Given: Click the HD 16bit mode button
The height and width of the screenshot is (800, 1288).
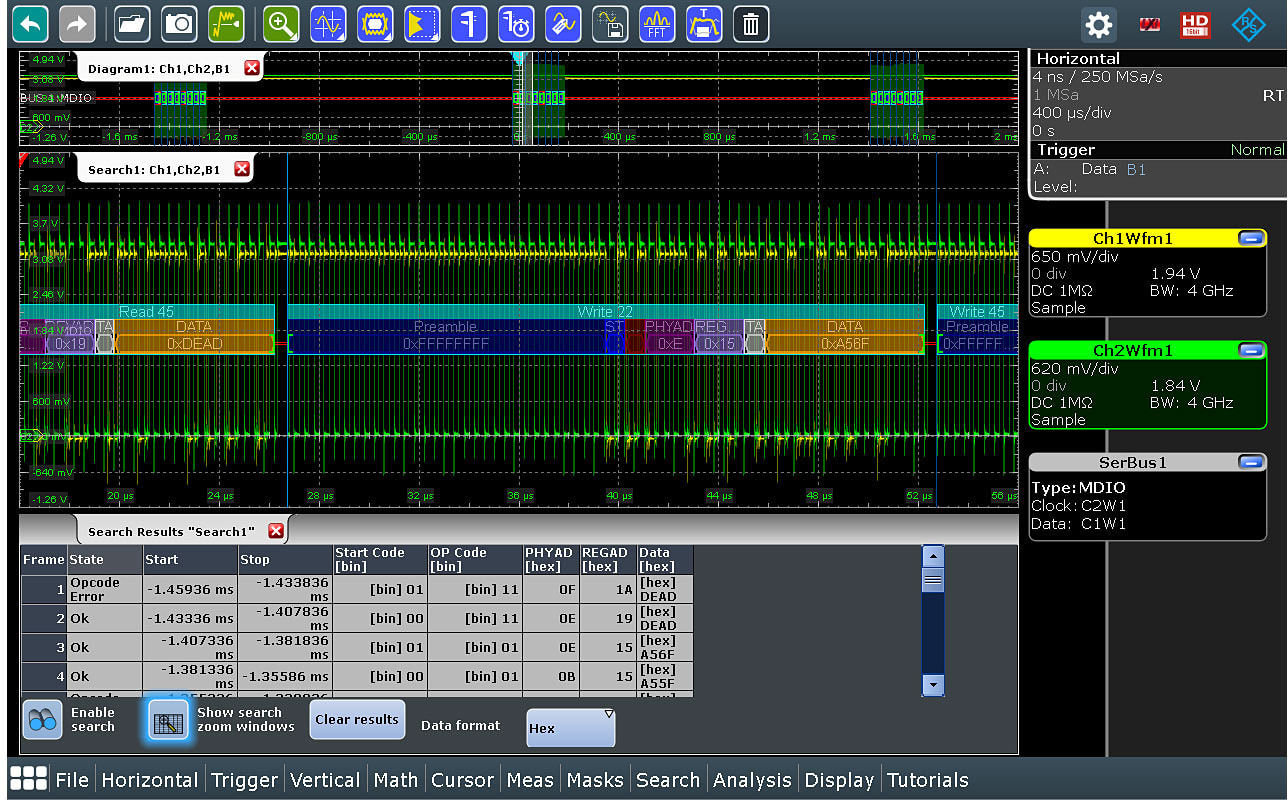Looking at the screenshot, I should tap(1195, 25).
